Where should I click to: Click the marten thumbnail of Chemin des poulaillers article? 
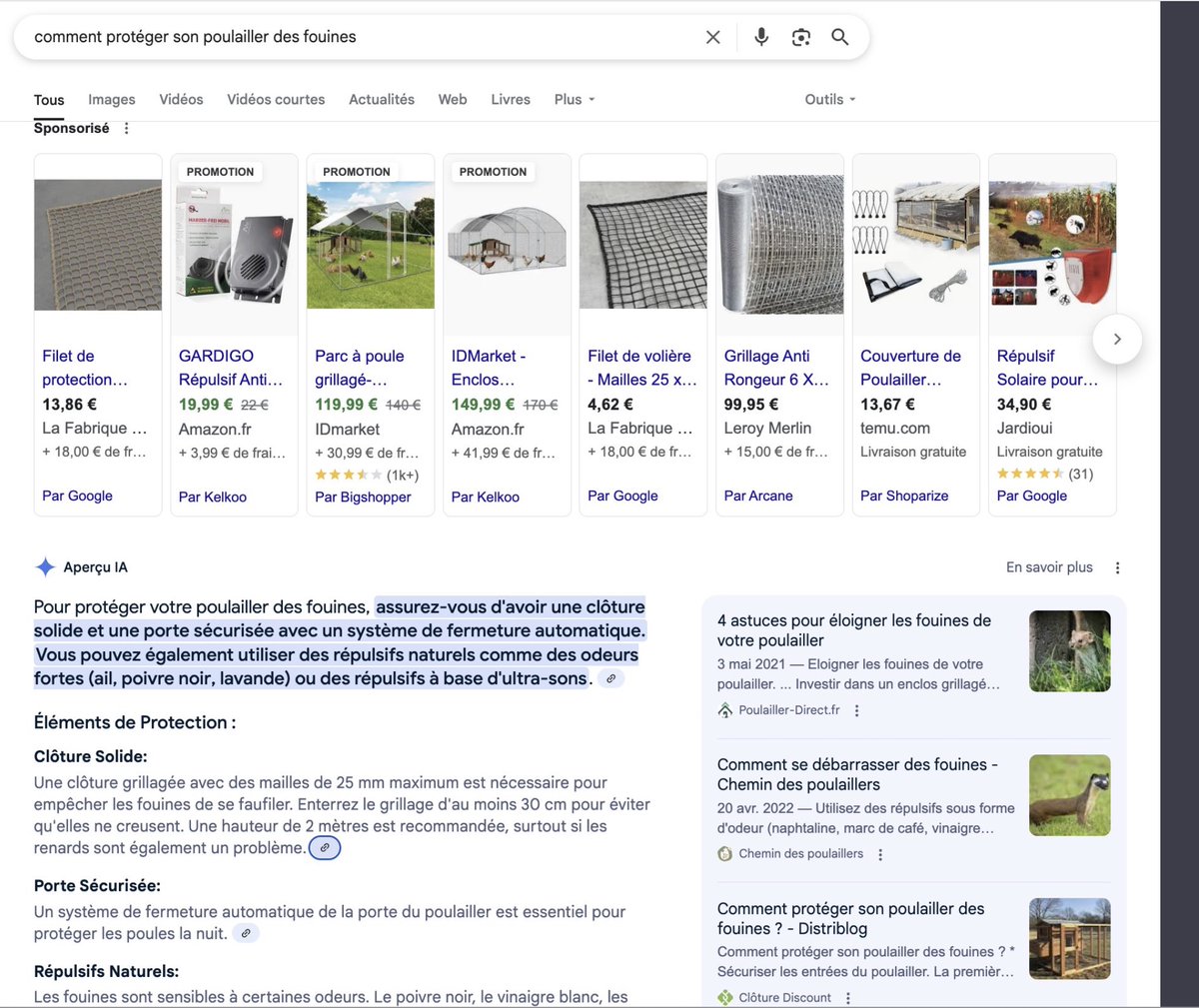[1070, 795]
